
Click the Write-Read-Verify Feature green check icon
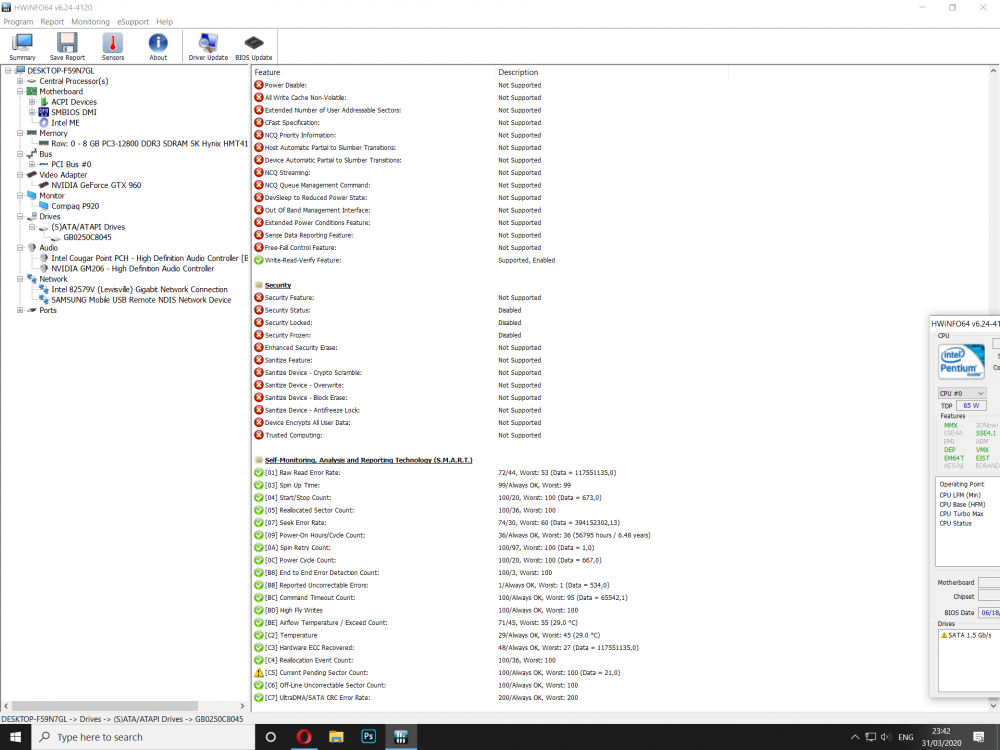[x=258, y=260]
